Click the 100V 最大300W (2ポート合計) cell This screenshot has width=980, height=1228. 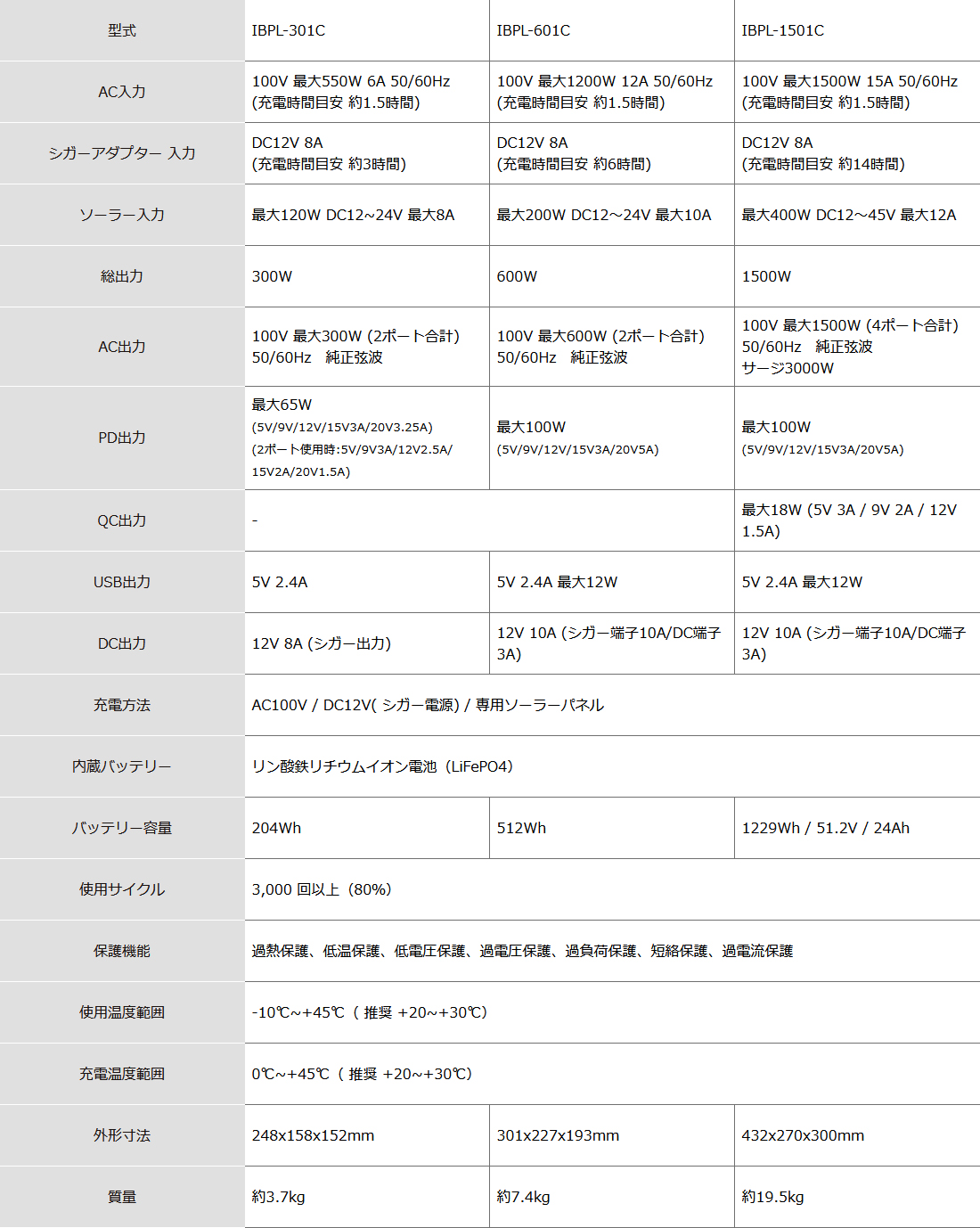click(367, 347)
